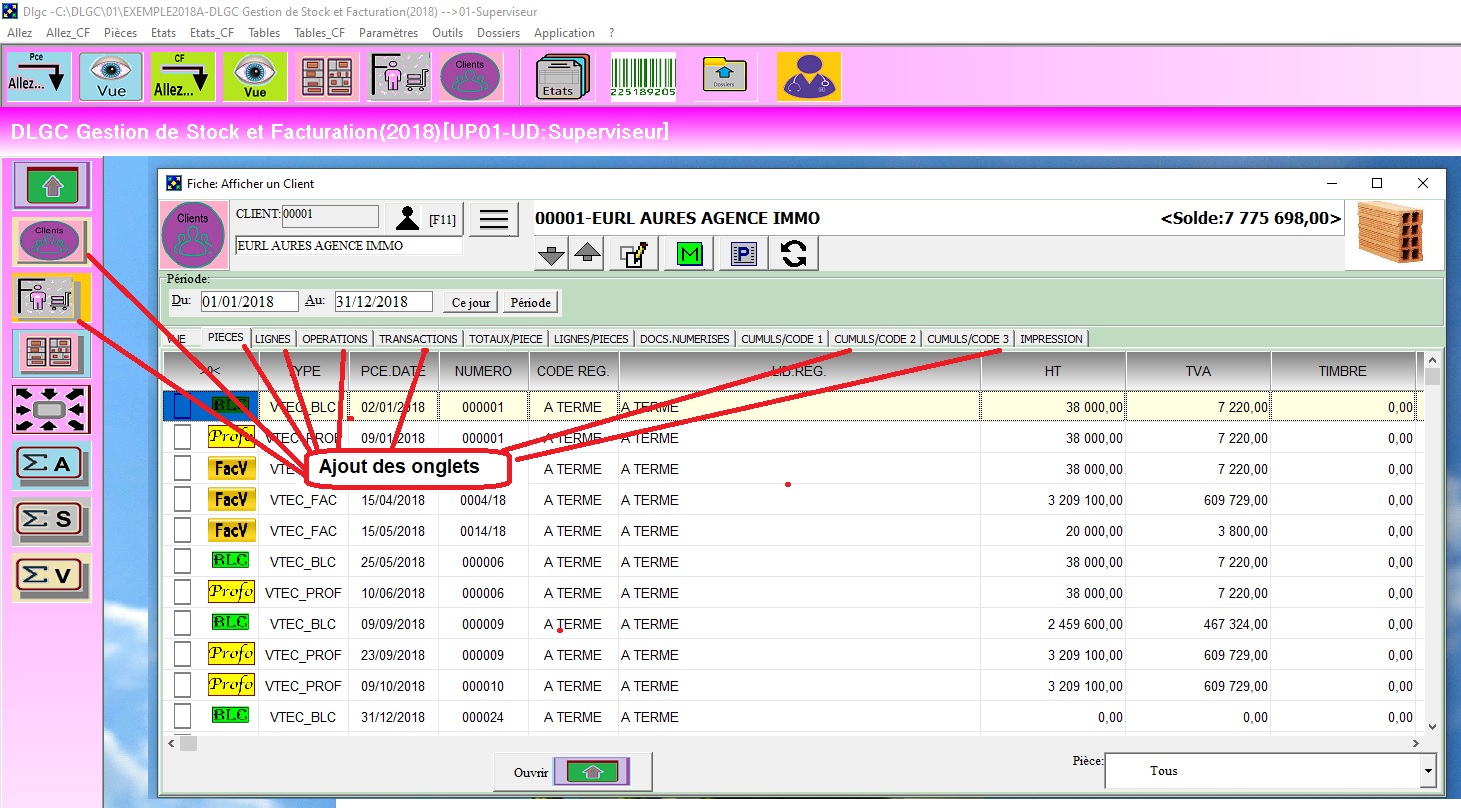Click the Sigma A sidebar icon

tap(52, 465)
